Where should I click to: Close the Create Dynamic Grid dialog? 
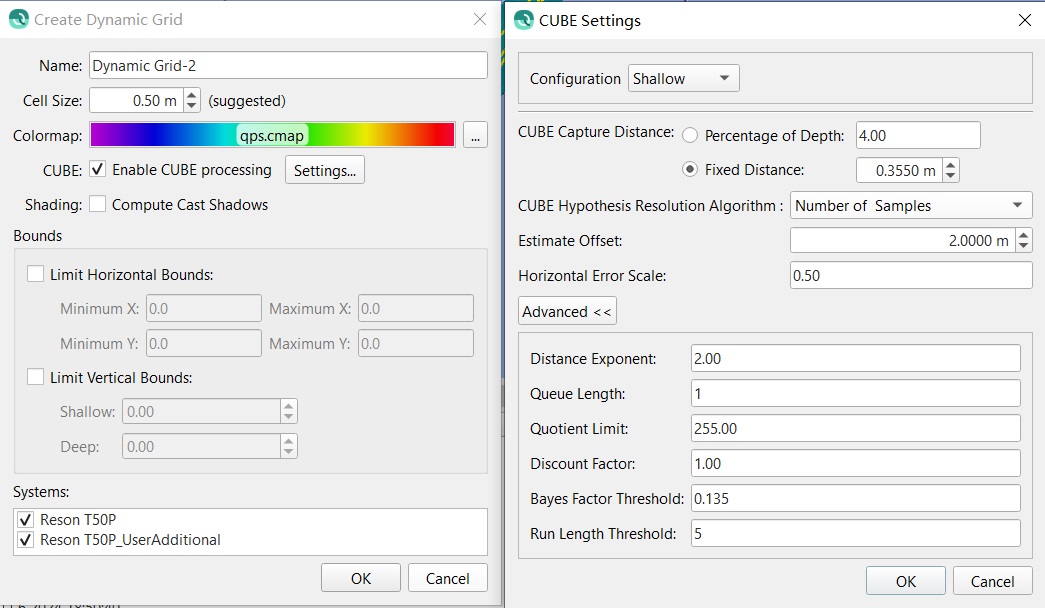point(480,19)
